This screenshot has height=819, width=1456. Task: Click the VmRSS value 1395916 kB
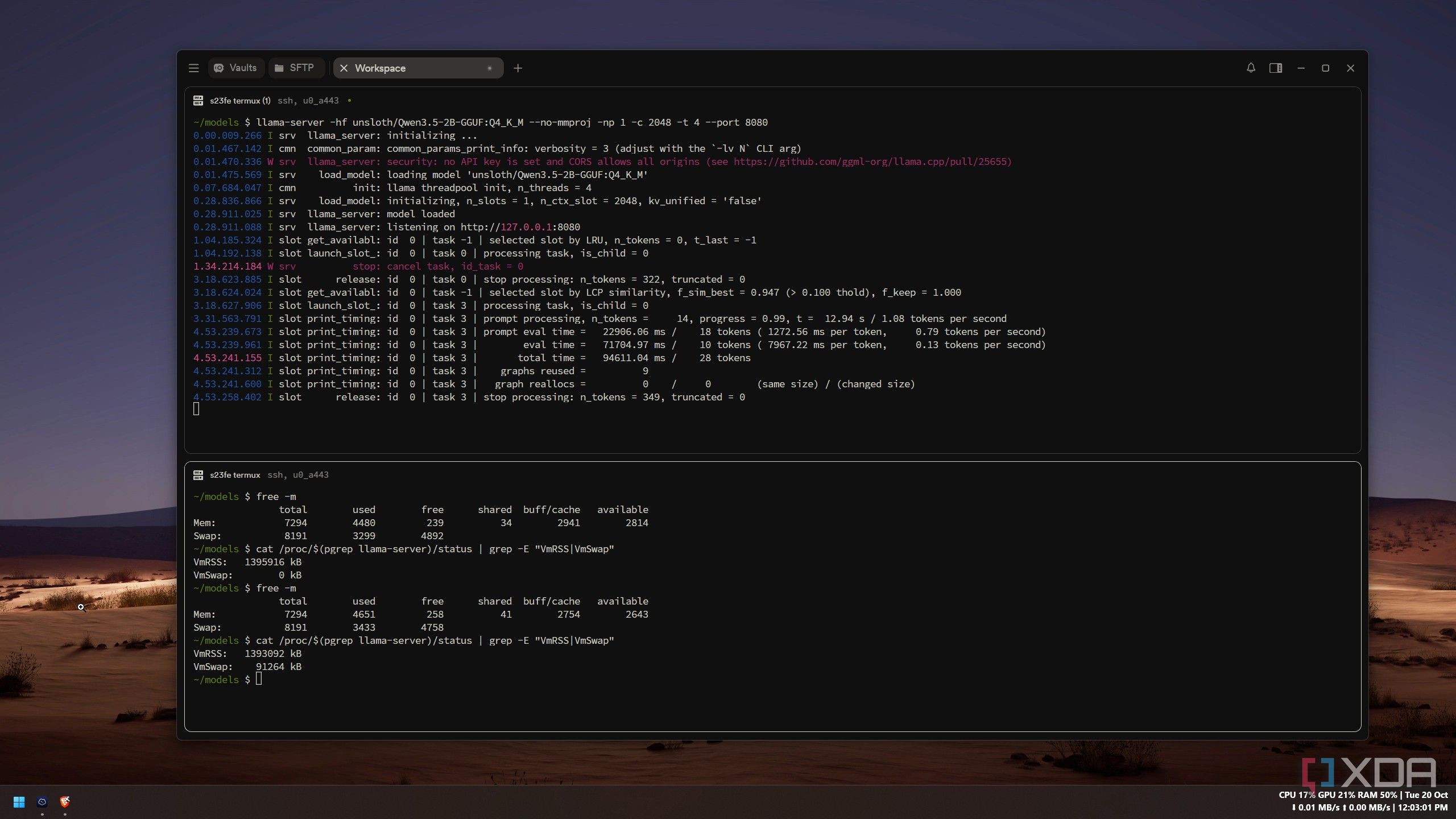273,562
